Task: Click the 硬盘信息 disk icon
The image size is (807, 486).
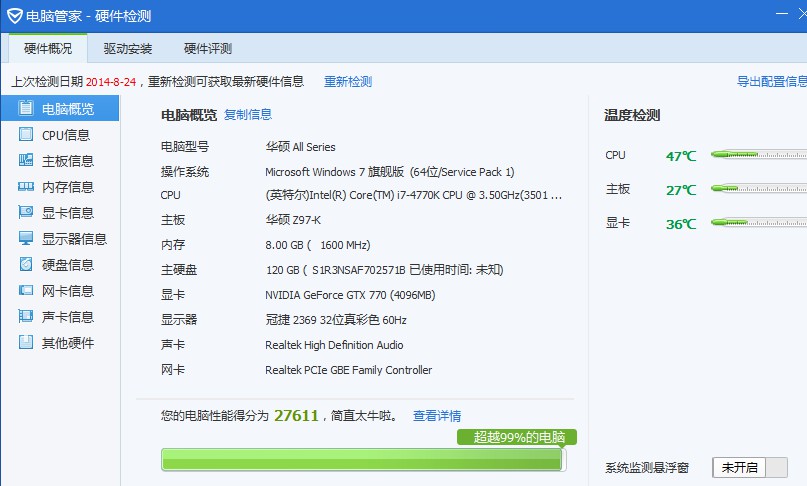Action: [26, 264]
